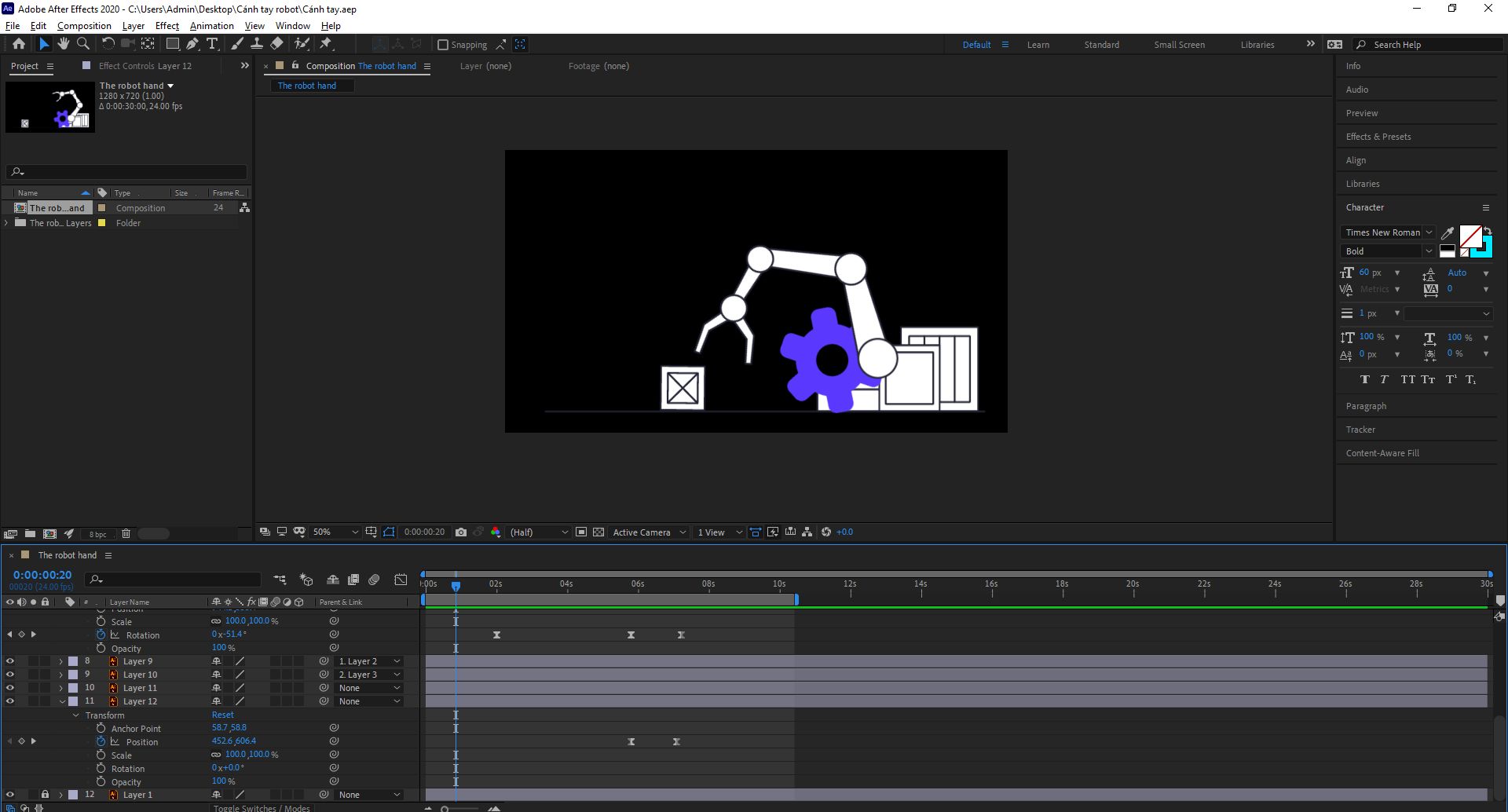Select the Zoom tool
The image size is (1508, 812).
(83, 44)
